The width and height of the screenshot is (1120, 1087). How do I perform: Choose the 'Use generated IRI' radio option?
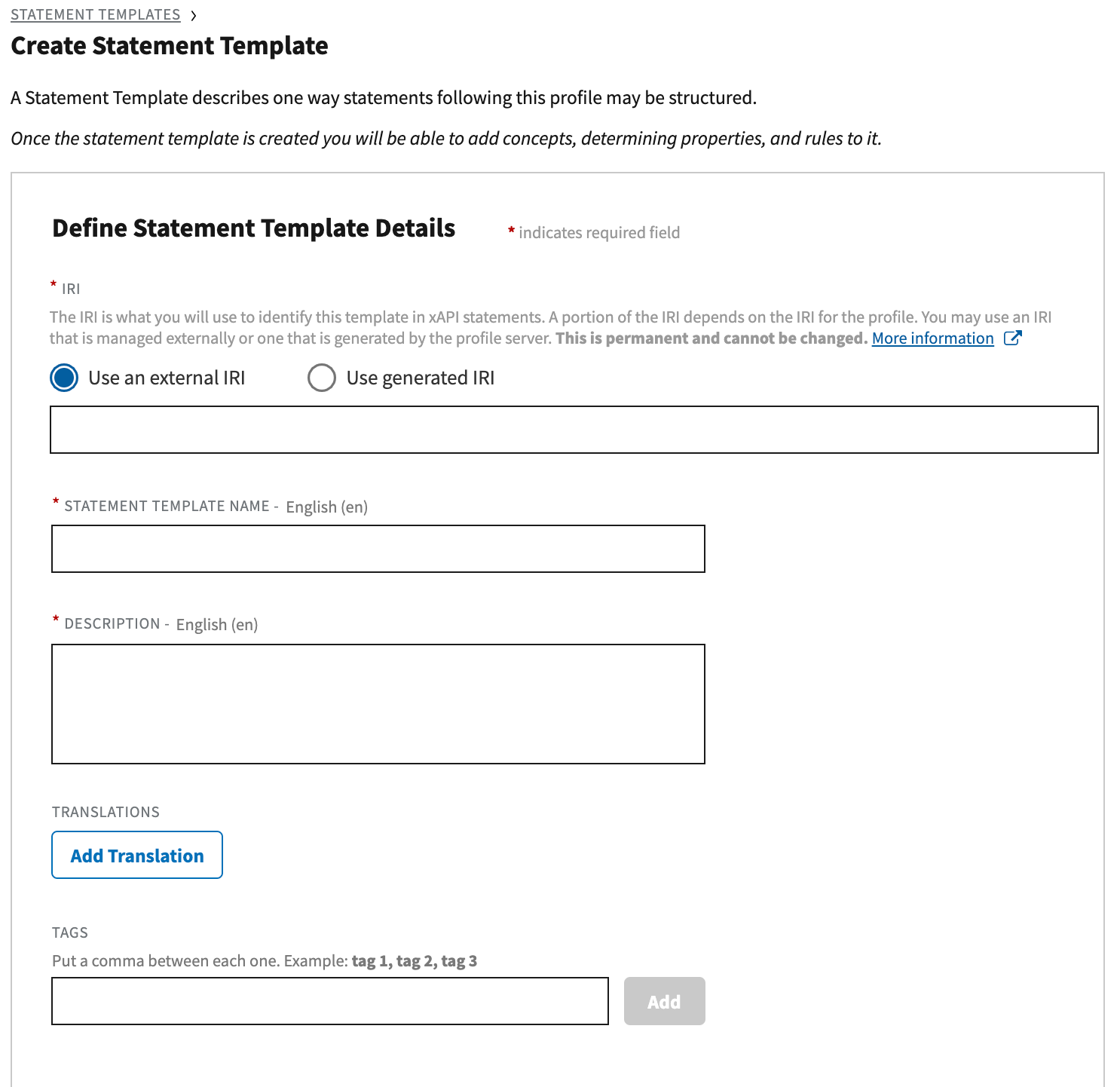coord(322,378)
